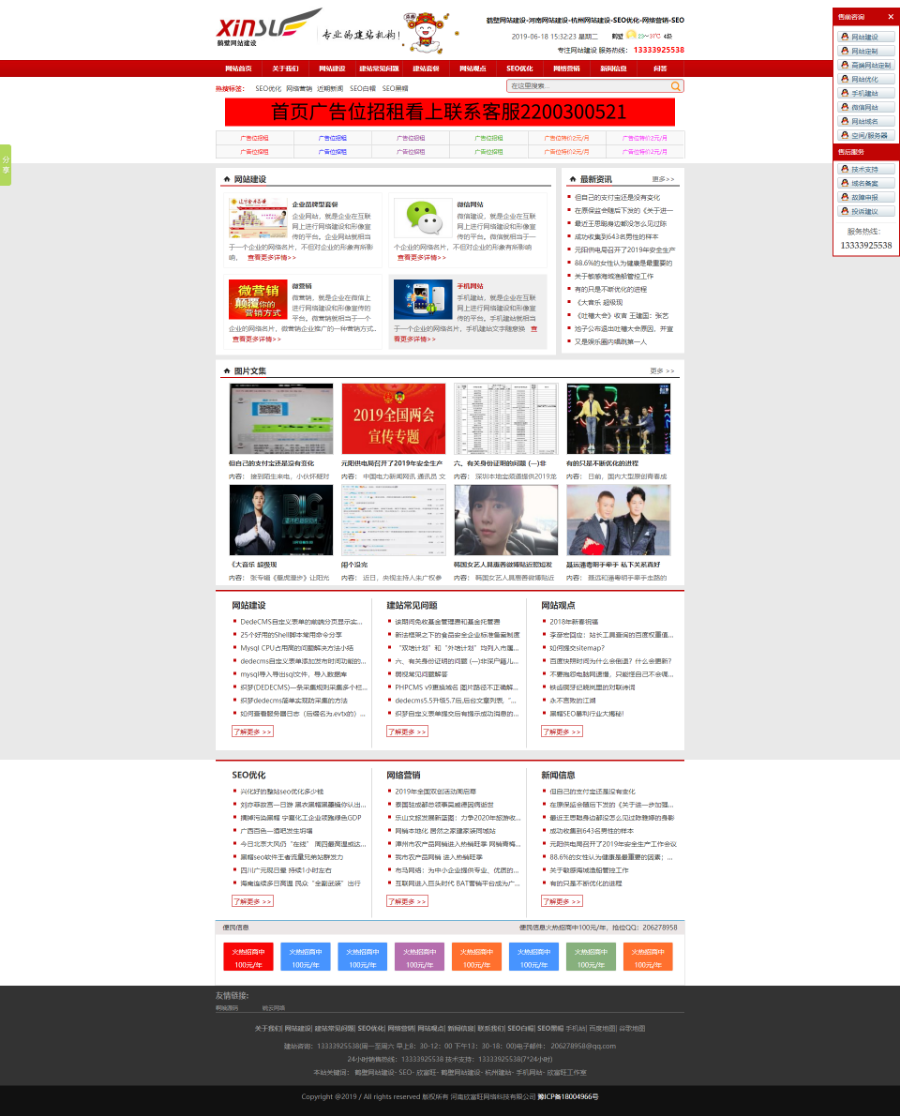
Task: Open QQ chat for 高端网站定制
Action: click(x=866, y=65)
